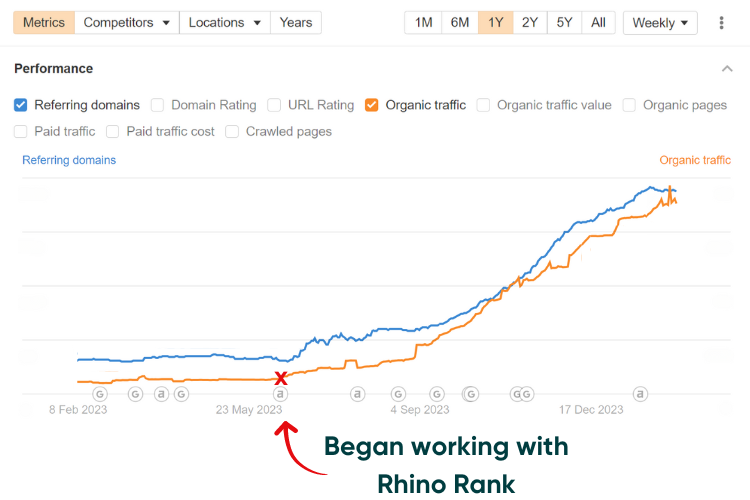Screen dimensions: 750x500
Task: Click the 23 May 2023 date label
Action: [249, 410]
